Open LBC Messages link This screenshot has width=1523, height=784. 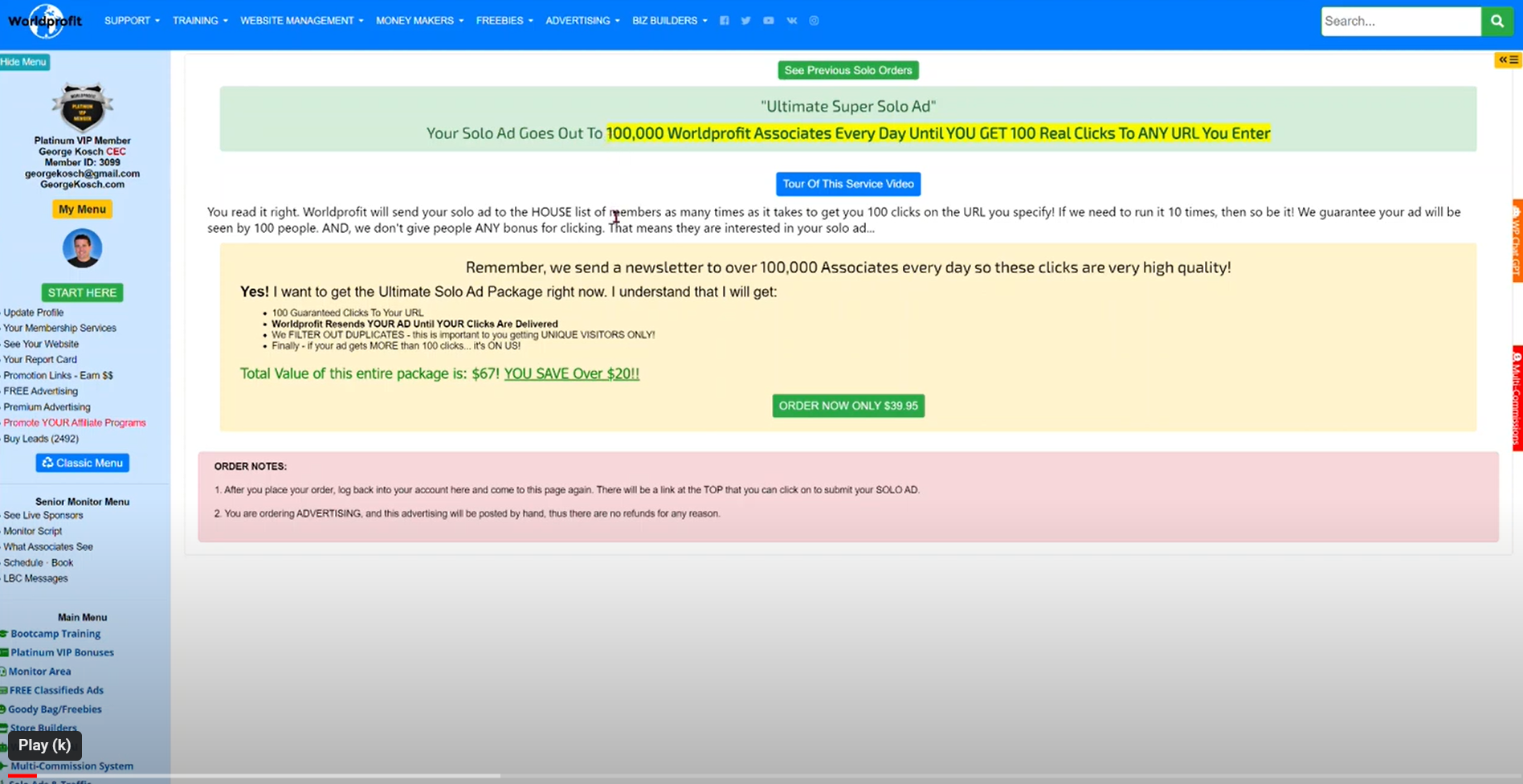(x=35, y=578)
